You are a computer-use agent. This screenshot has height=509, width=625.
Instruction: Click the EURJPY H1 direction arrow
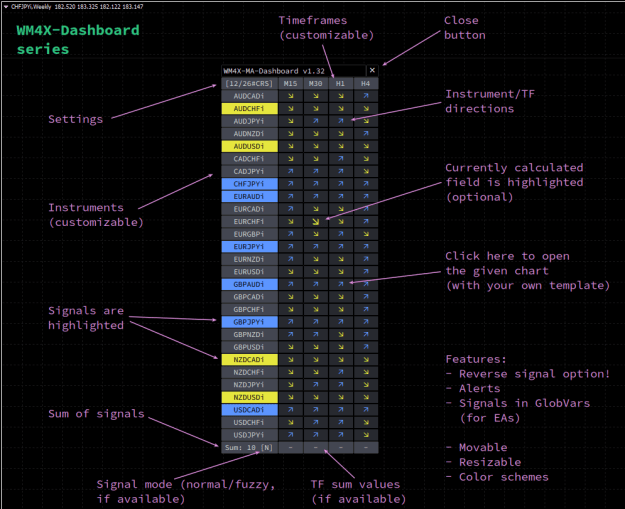point(341,247)
